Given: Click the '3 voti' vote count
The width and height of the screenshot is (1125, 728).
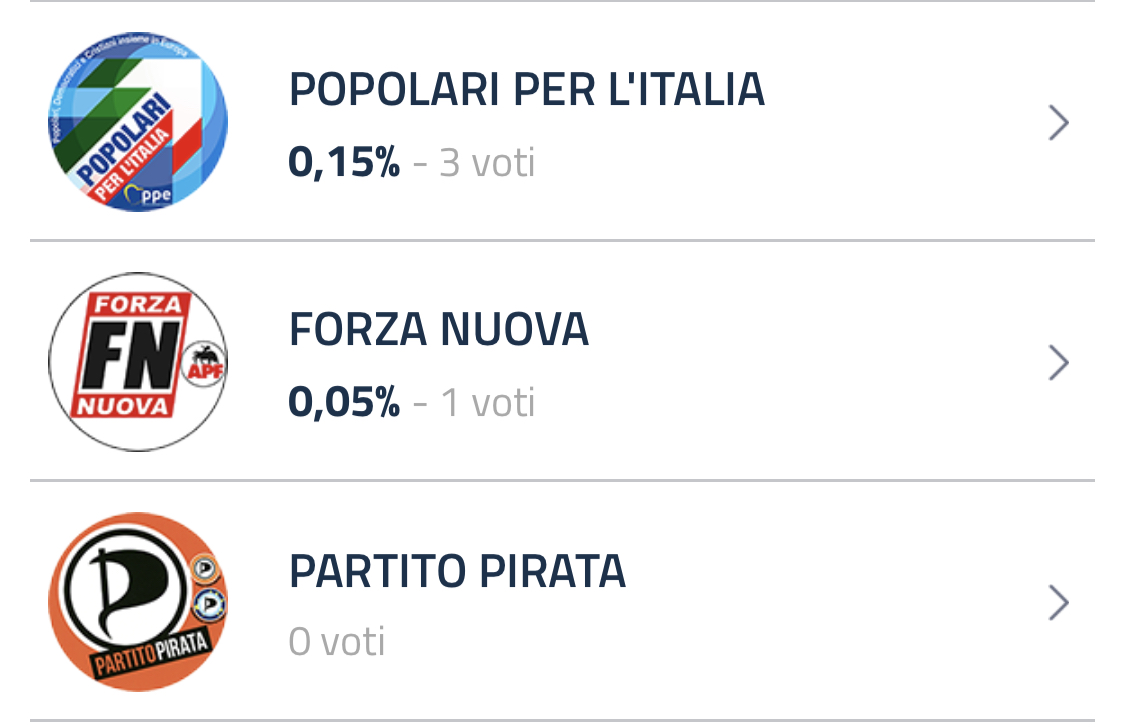Looking at the screenshot, I should pos(487,163).
